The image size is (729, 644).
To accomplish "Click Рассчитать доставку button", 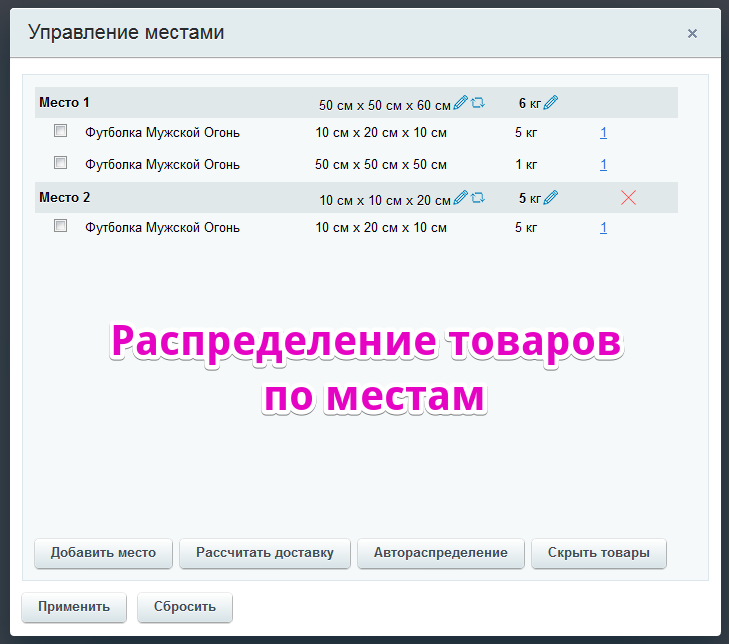I will coord(265,553).
